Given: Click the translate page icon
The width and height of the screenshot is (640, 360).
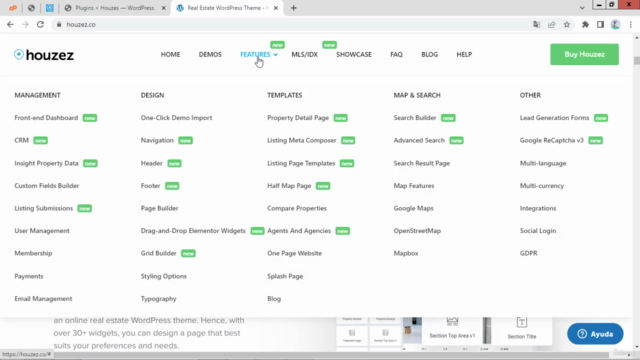Looking at the screenshot, I should coord(536,24).
